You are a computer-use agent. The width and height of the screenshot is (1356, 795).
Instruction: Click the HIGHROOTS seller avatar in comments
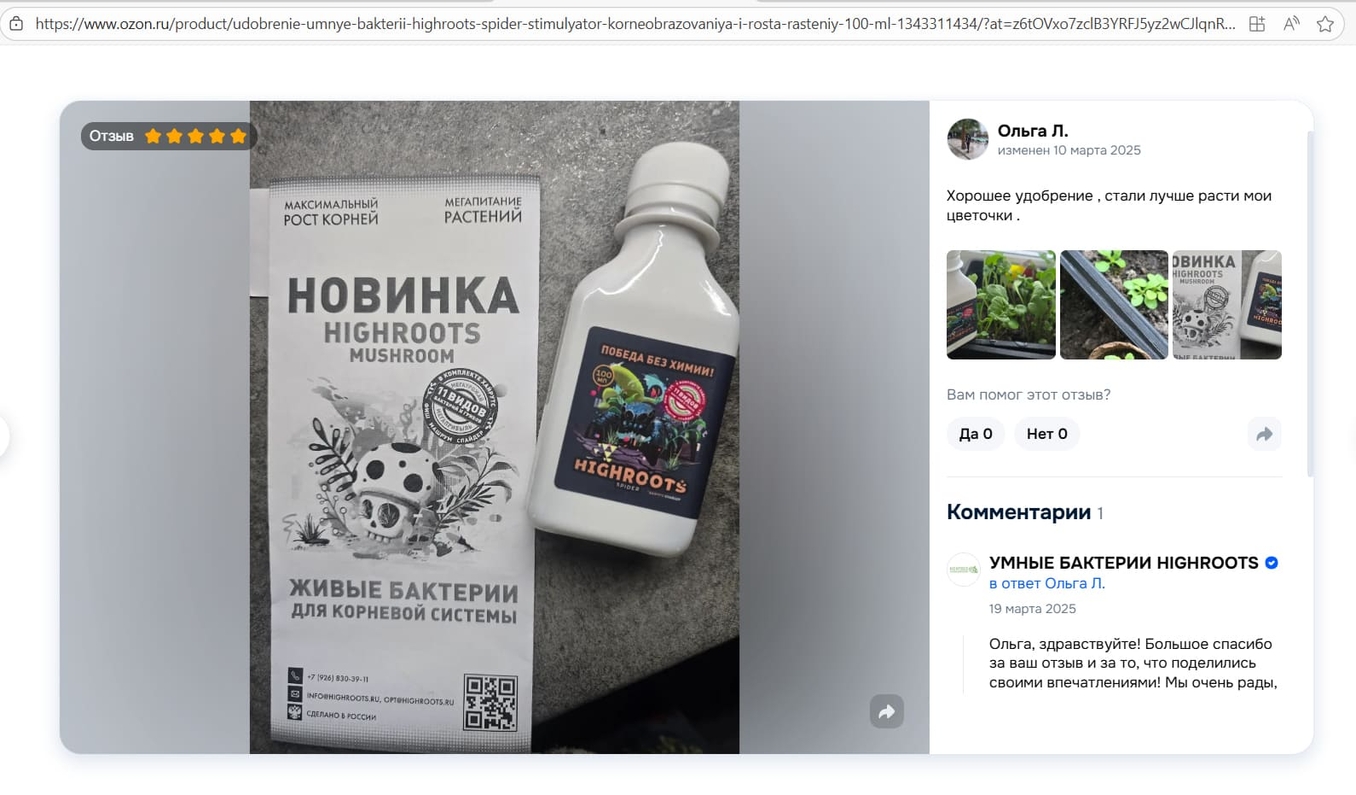pos(963,570)
